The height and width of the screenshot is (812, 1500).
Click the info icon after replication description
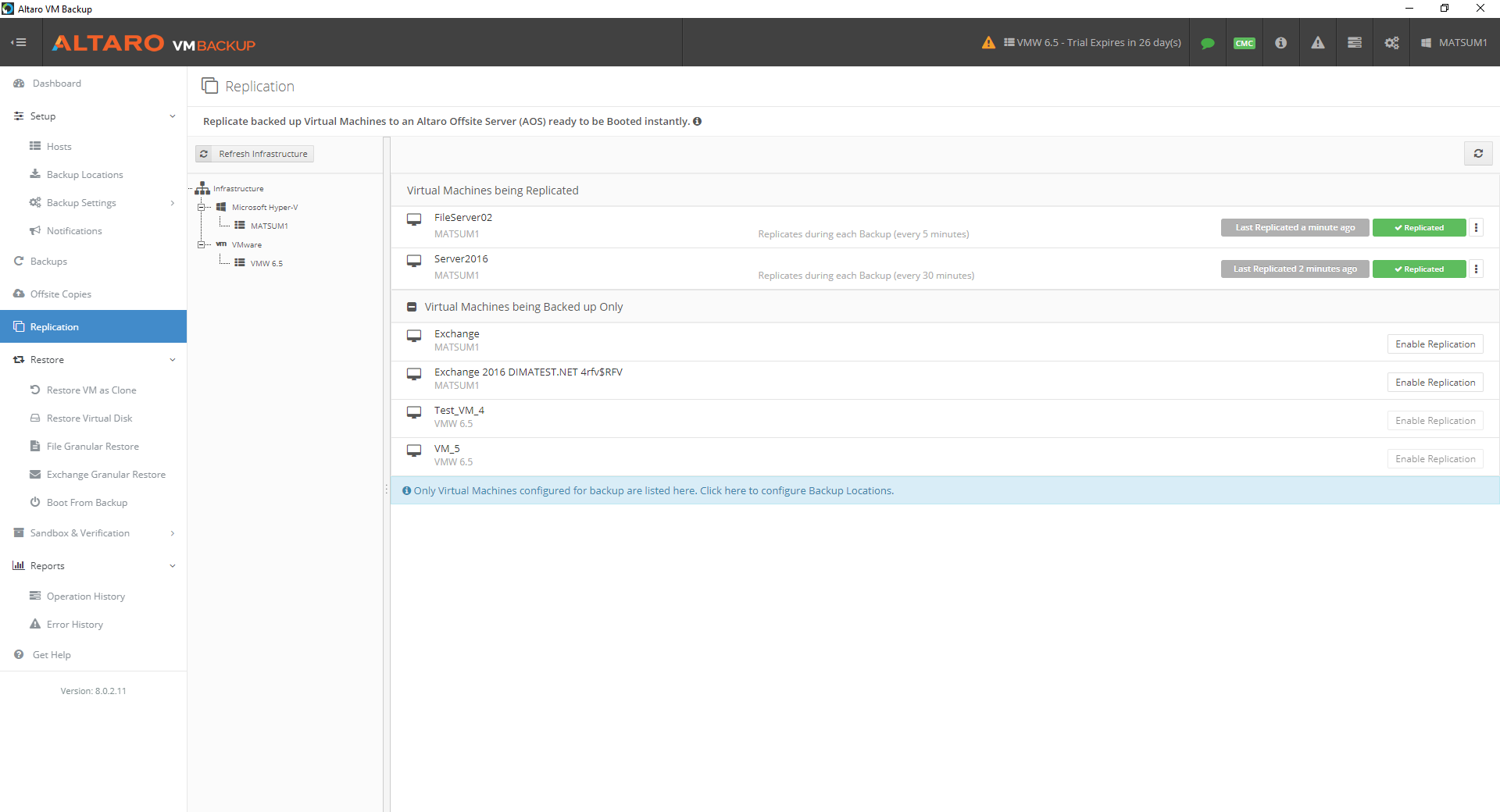point(697,121)
